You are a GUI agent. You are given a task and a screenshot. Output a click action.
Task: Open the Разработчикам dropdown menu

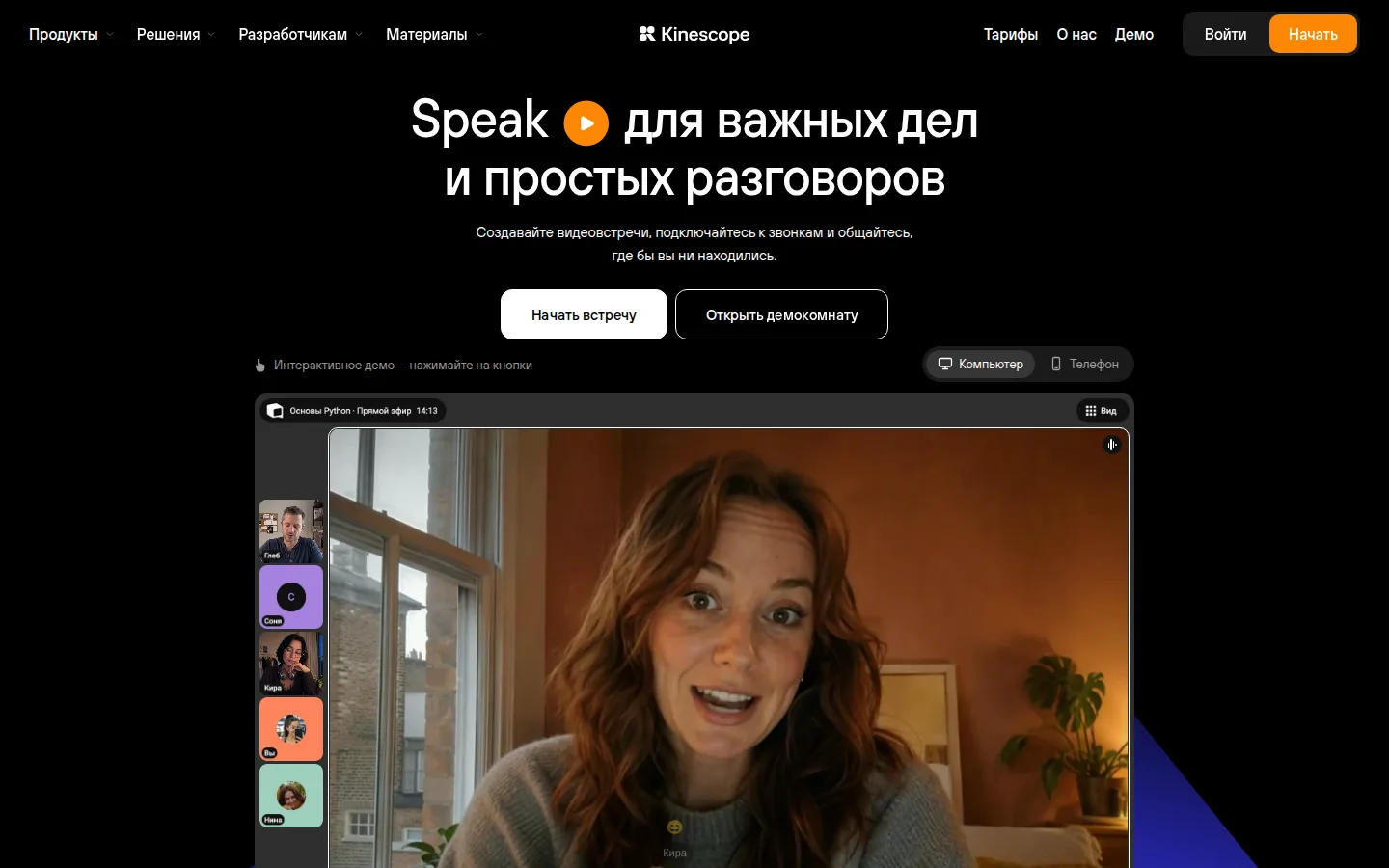(x=301, y=34)
